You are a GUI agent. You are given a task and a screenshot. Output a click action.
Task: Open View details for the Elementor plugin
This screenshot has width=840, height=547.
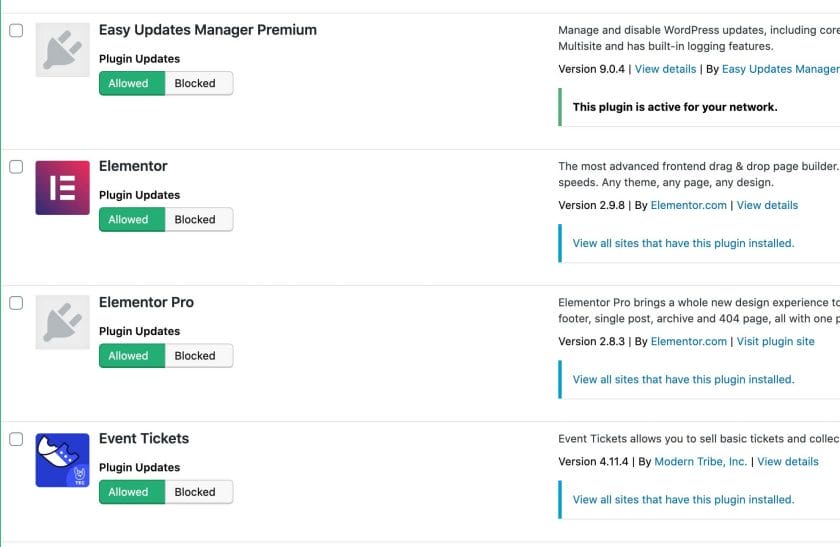tap(767, 205)
